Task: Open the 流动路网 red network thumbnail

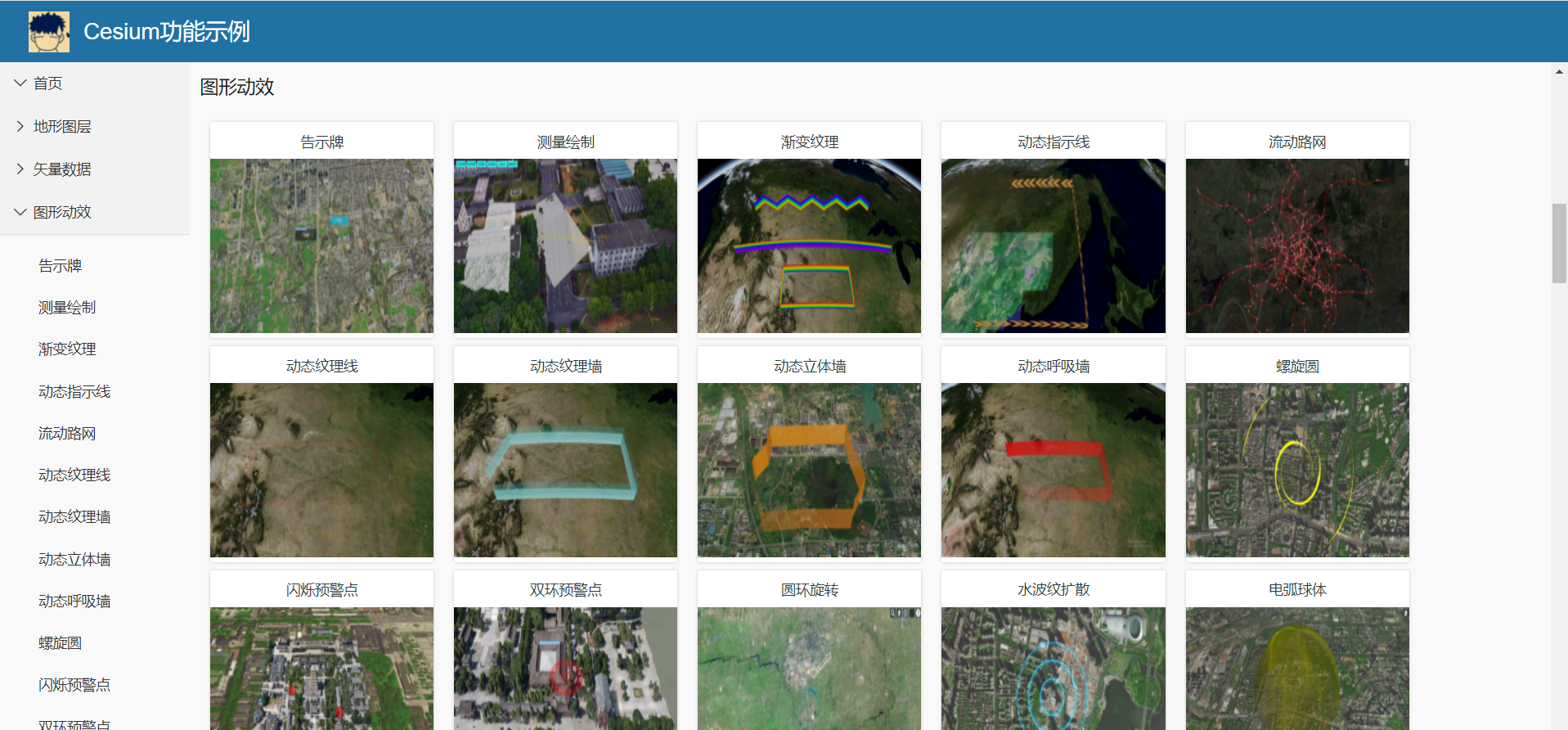Action: point(1297,246)
